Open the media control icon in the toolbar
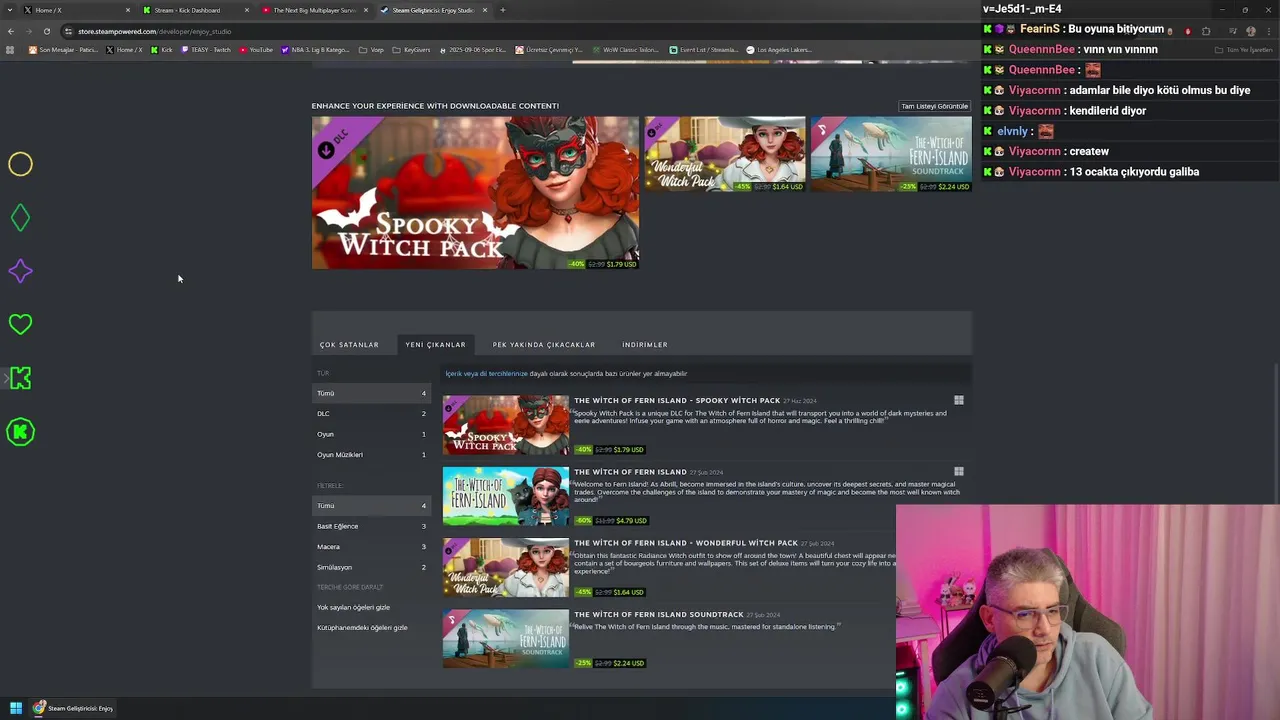1280x720 pixels. [x=1232, y=31]
